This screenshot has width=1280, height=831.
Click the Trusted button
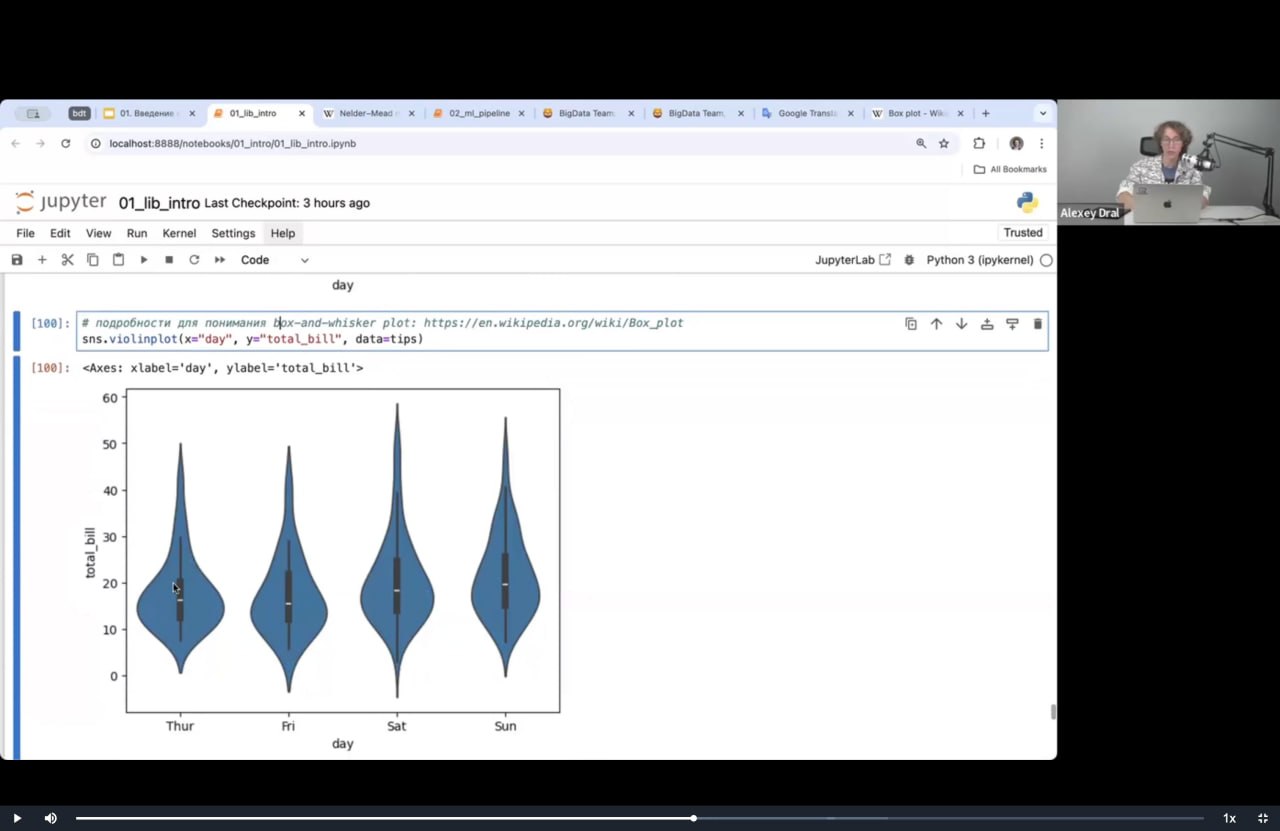[1023, 233]
